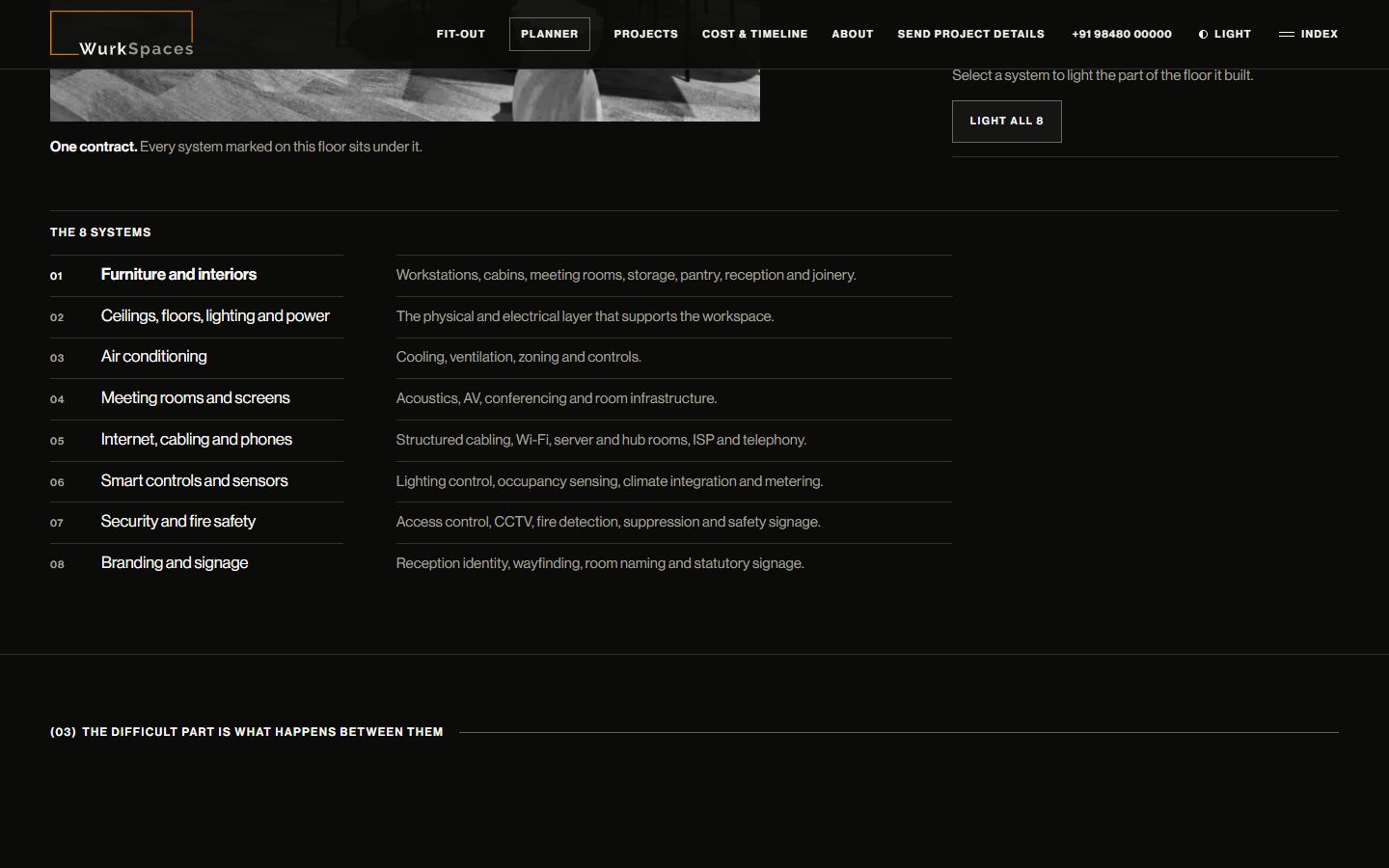Open the Planner nav item
This screenshot has width=1389, height=868.
point(550,34)
